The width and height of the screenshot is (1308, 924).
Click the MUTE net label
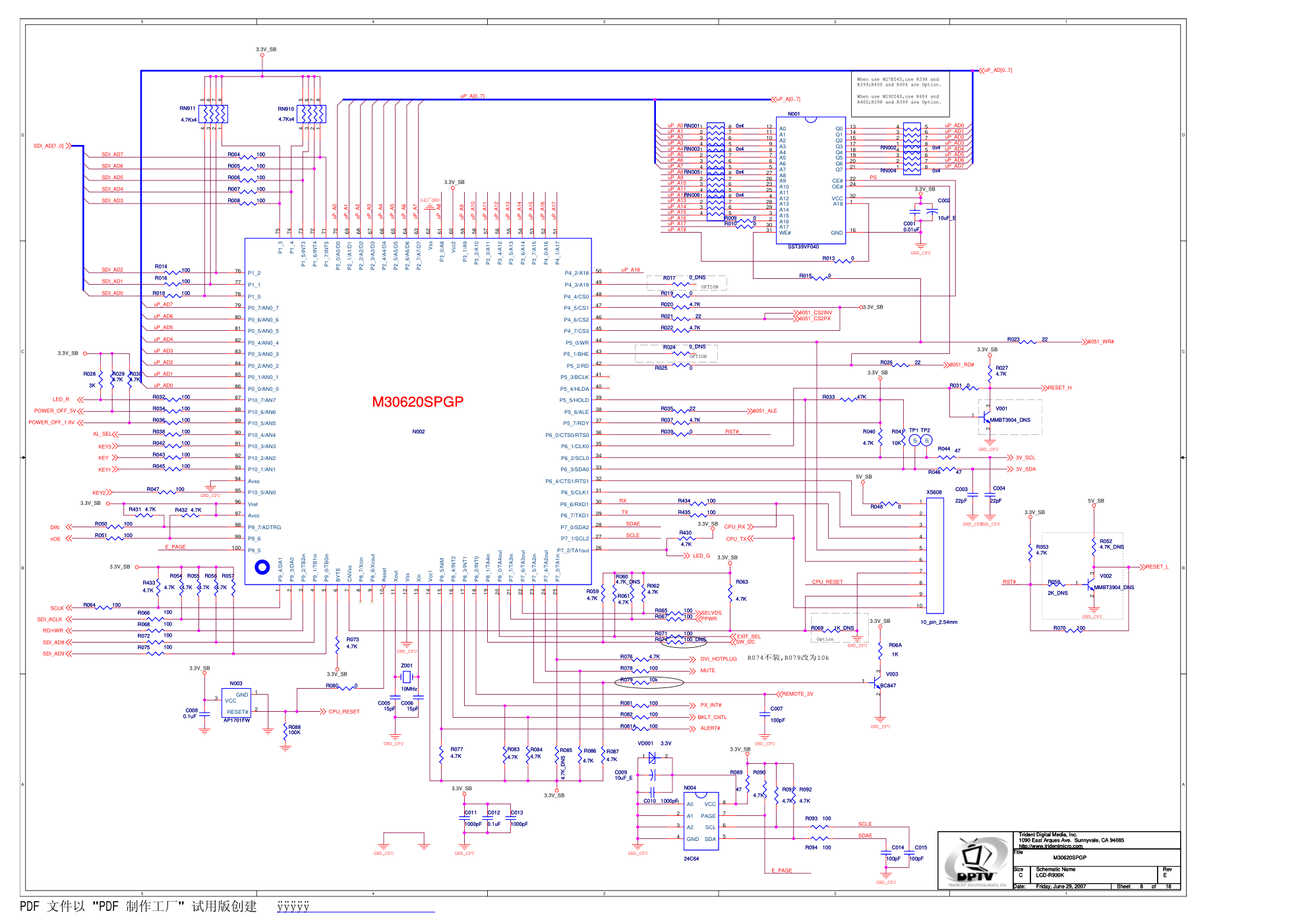coord(707,671)
